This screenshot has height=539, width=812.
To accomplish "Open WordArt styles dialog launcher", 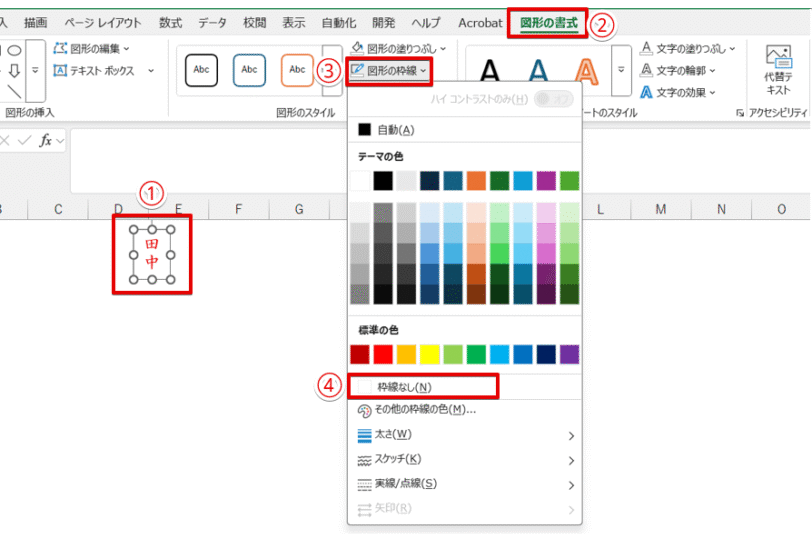I will coord(740,113).
